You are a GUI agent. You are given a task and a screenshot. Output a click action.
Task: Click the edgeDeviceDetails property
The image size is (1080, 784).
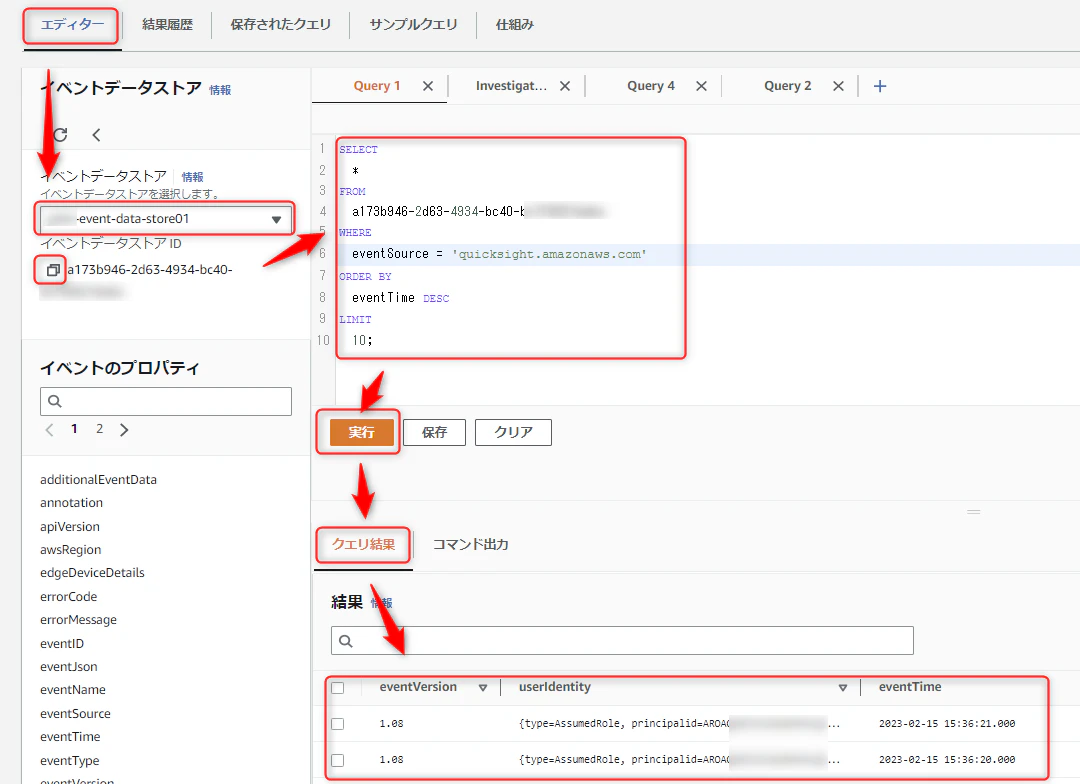coord(92,573)
